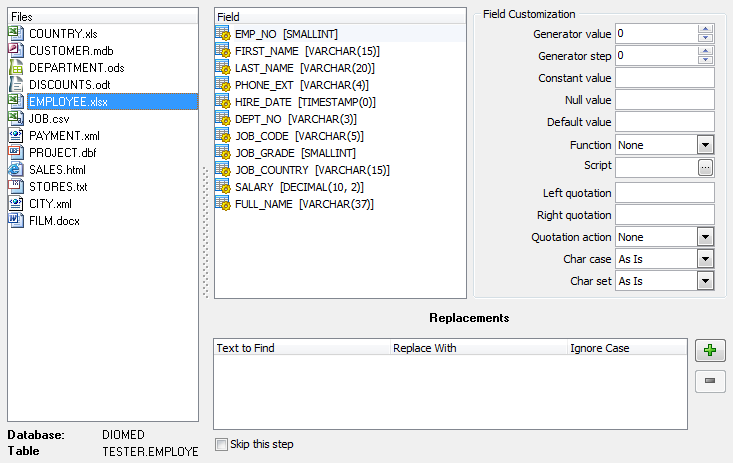This screenshot has height=463, width=733.
Task: Click the SALARY field icon
Action: (225, 187)
